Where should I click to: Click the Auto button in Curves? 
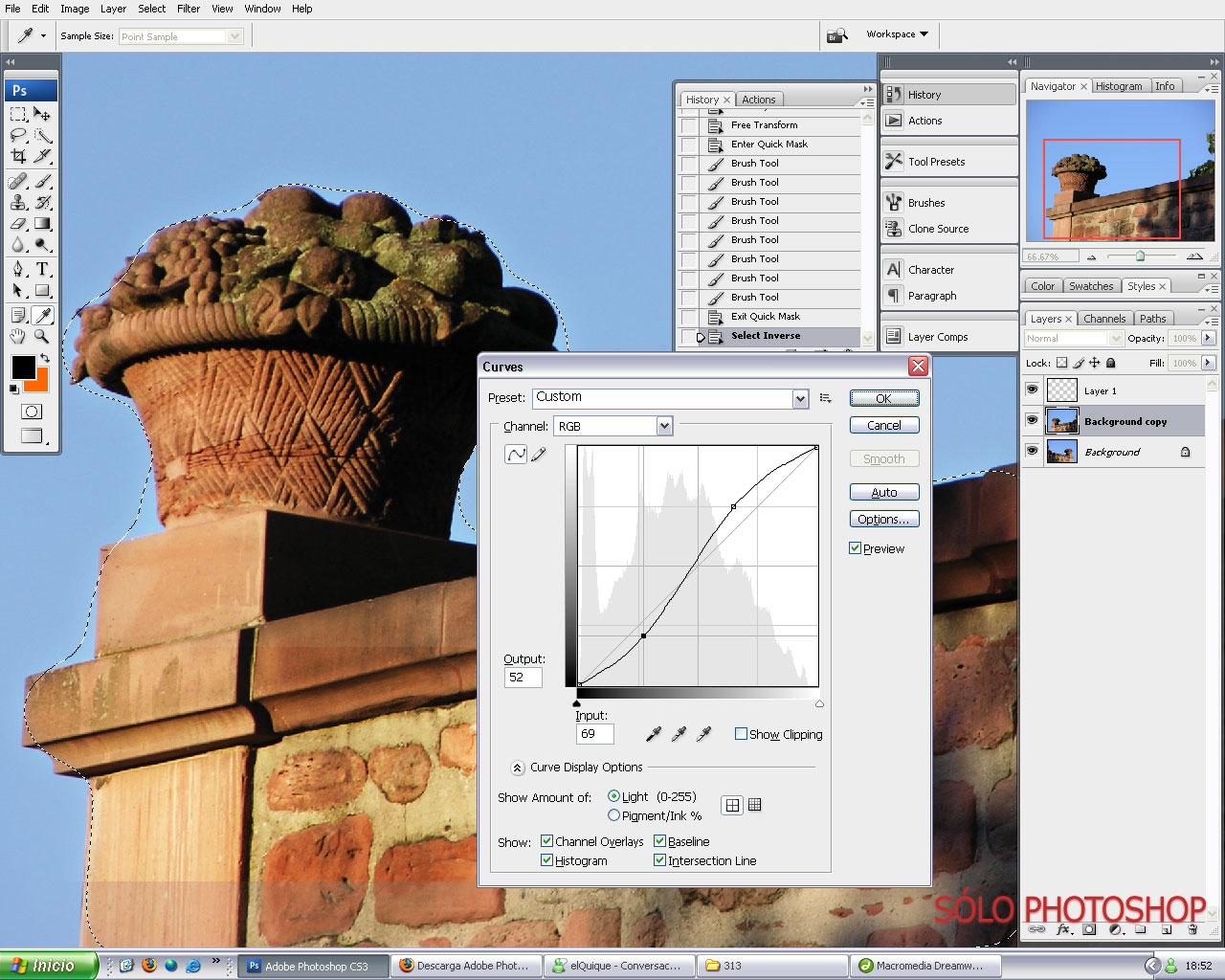(x=883, y=492)
